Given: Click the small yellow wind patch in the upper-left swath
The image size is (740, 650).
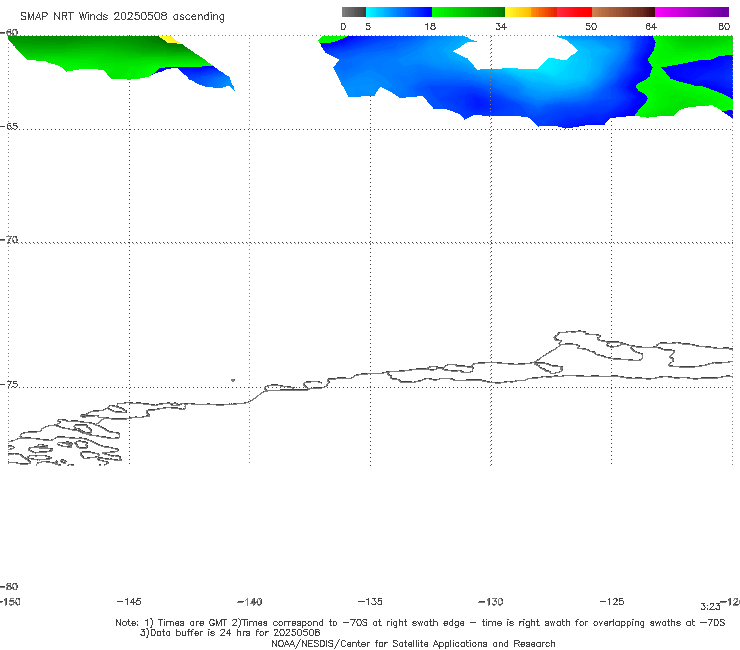Looking at the screenshot, I should click(x=170, y=40).
